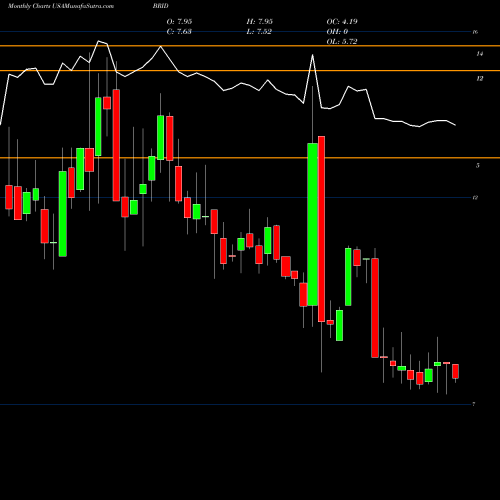500x500 pixels.
Task: Click the price axis label 5
Action: tap(478, 165)
